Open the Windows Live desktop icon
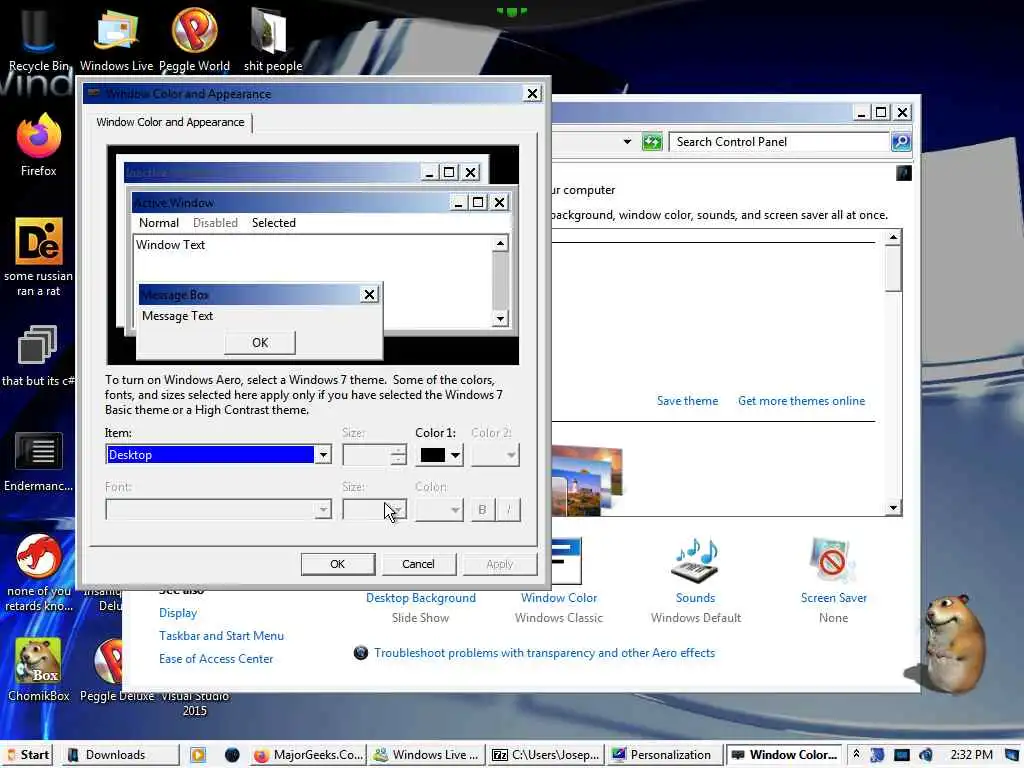Image resolution: width=1024 pixels, height=768 pixels. 116,38
